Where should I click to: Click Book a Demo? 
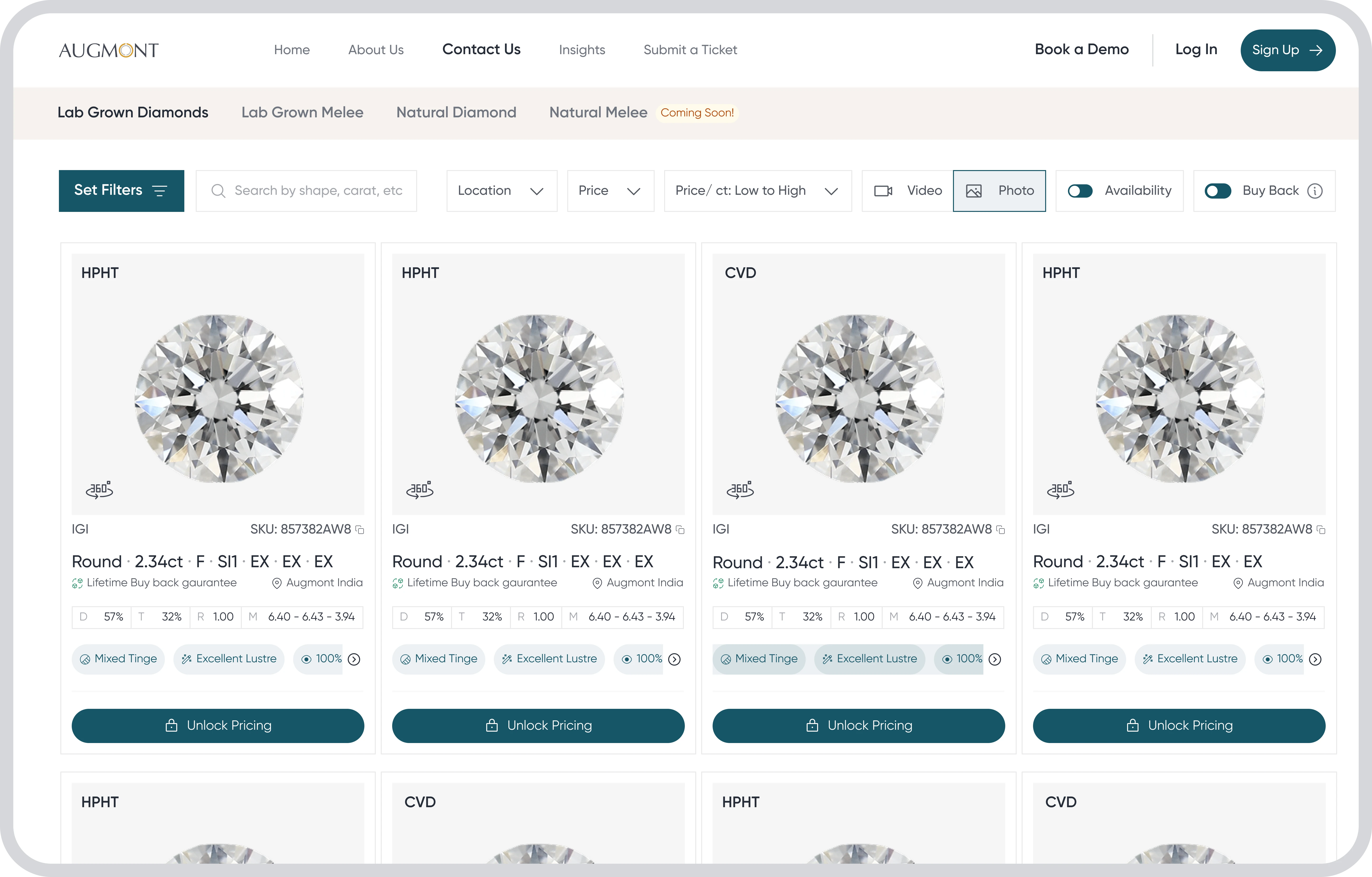click(1081, 50)
